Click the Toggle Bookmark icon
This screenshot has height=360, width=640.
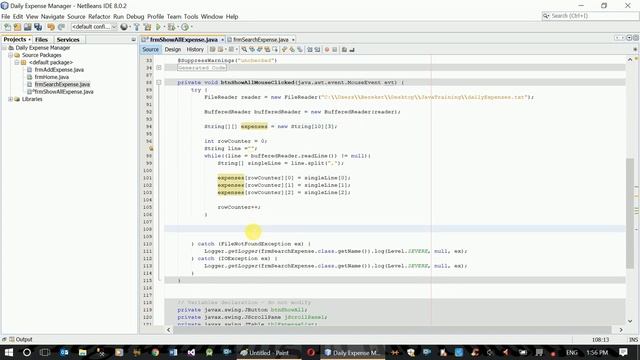point(300,49)
